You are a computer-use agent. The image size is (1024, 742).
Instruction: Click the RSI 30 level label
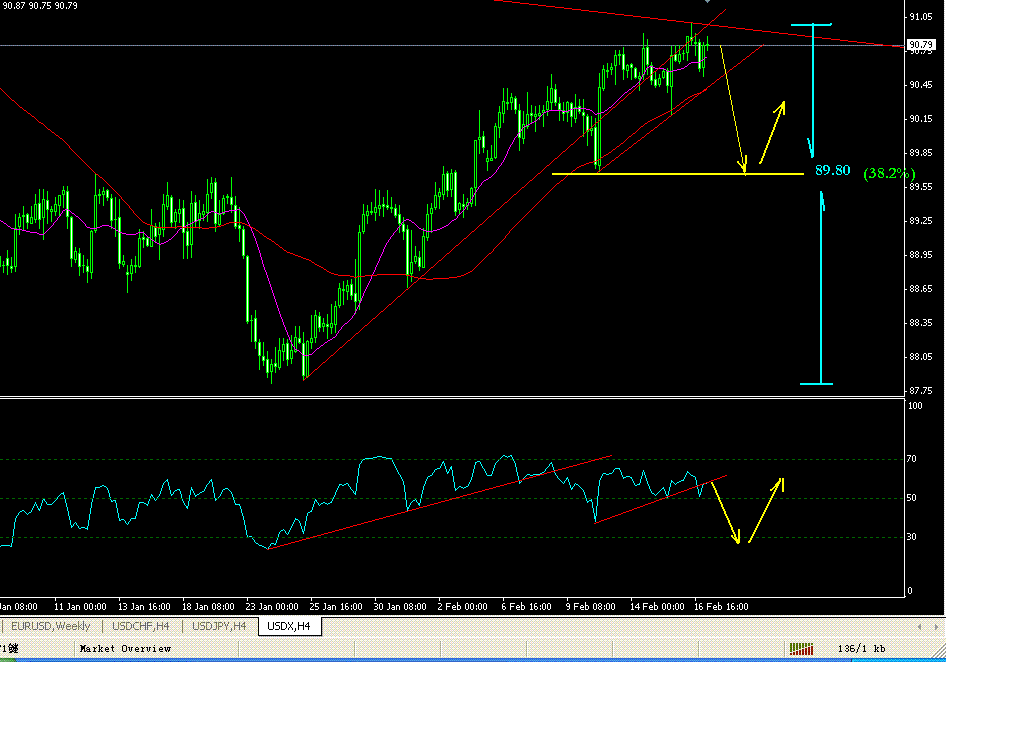tap(912, 537)
